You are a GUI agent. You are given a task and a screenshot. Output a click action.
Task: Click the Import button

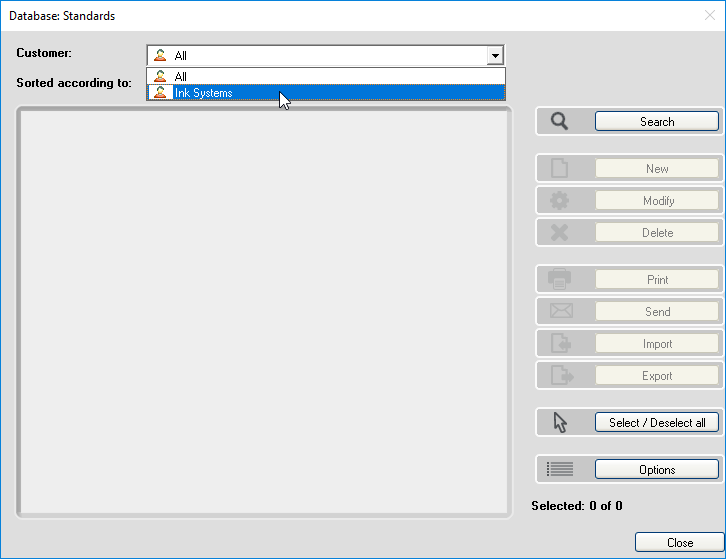pyautogui.click(x=657, y=344)
